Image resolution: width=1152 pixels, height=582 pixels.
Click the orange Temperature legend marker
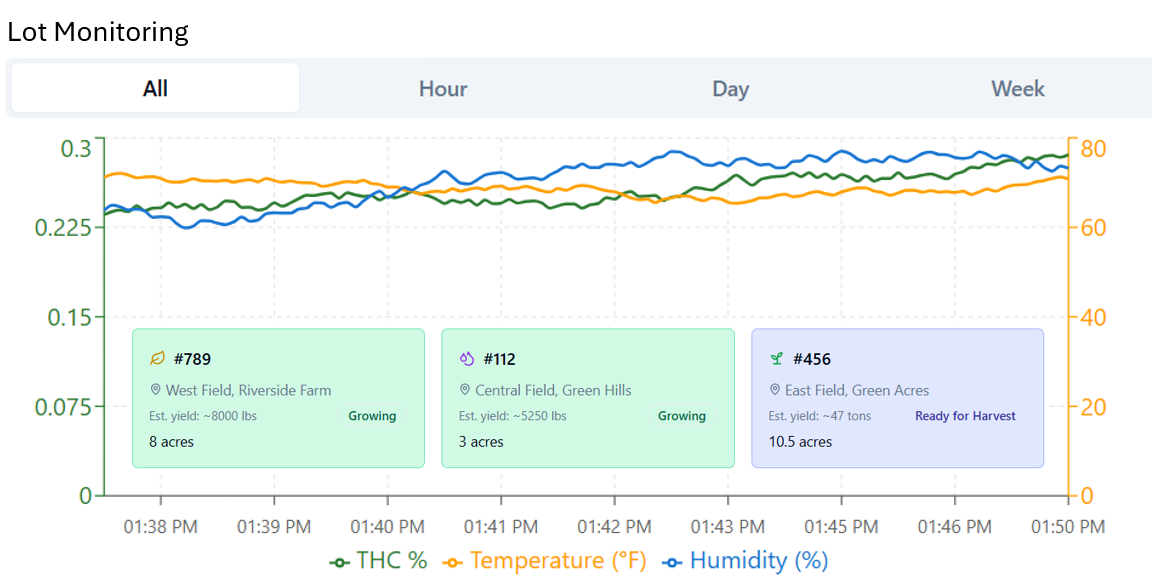tap(453, 562)
